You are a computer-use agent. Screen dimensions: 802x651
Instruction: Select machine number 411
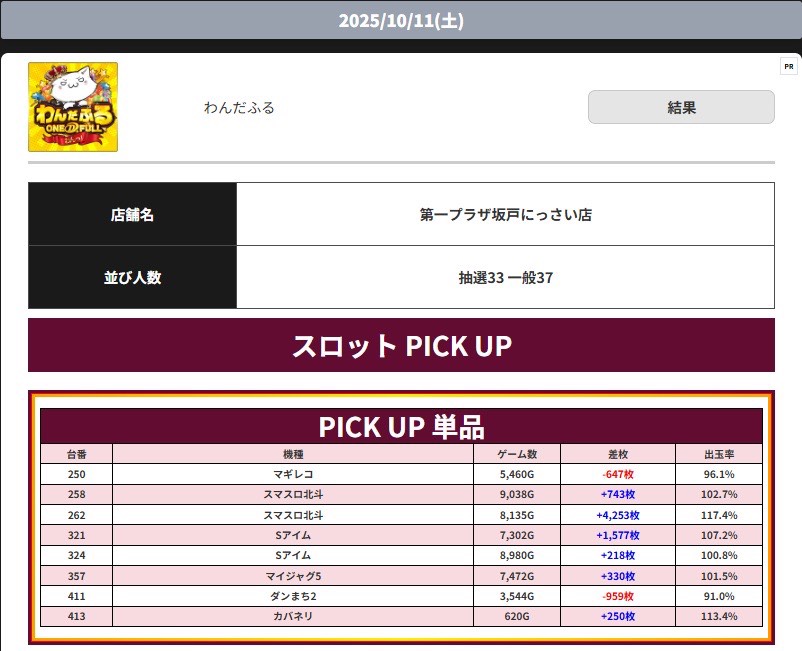[76, 596]
